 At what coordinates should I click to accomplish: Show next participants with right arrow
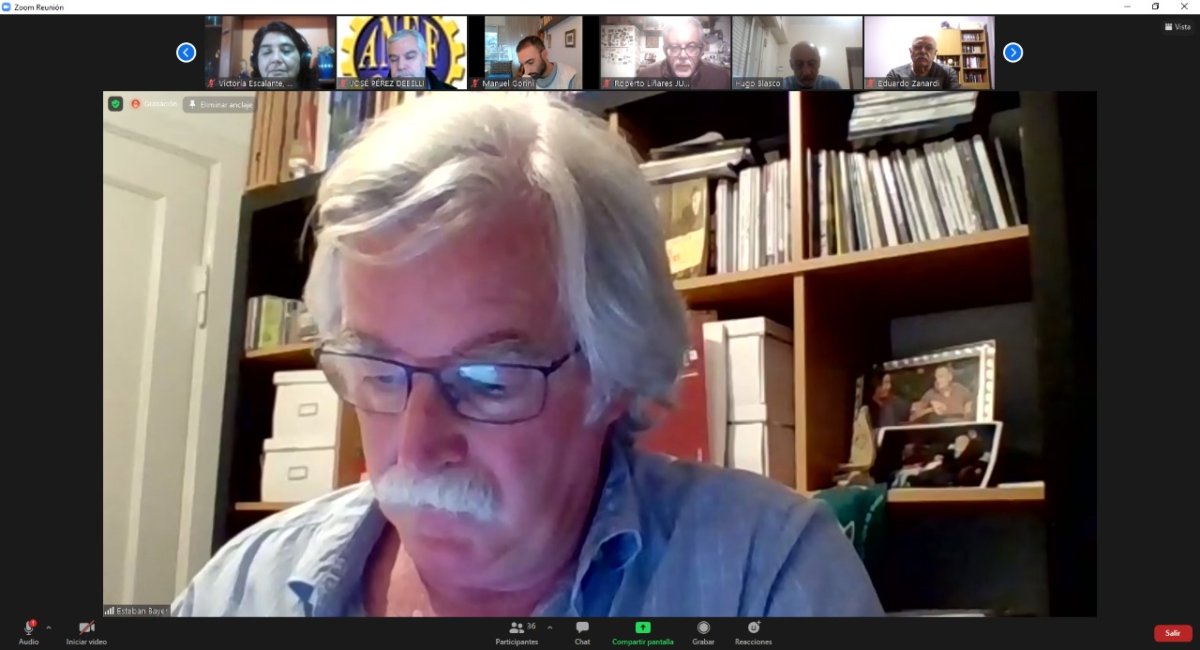pos(1013,52)
